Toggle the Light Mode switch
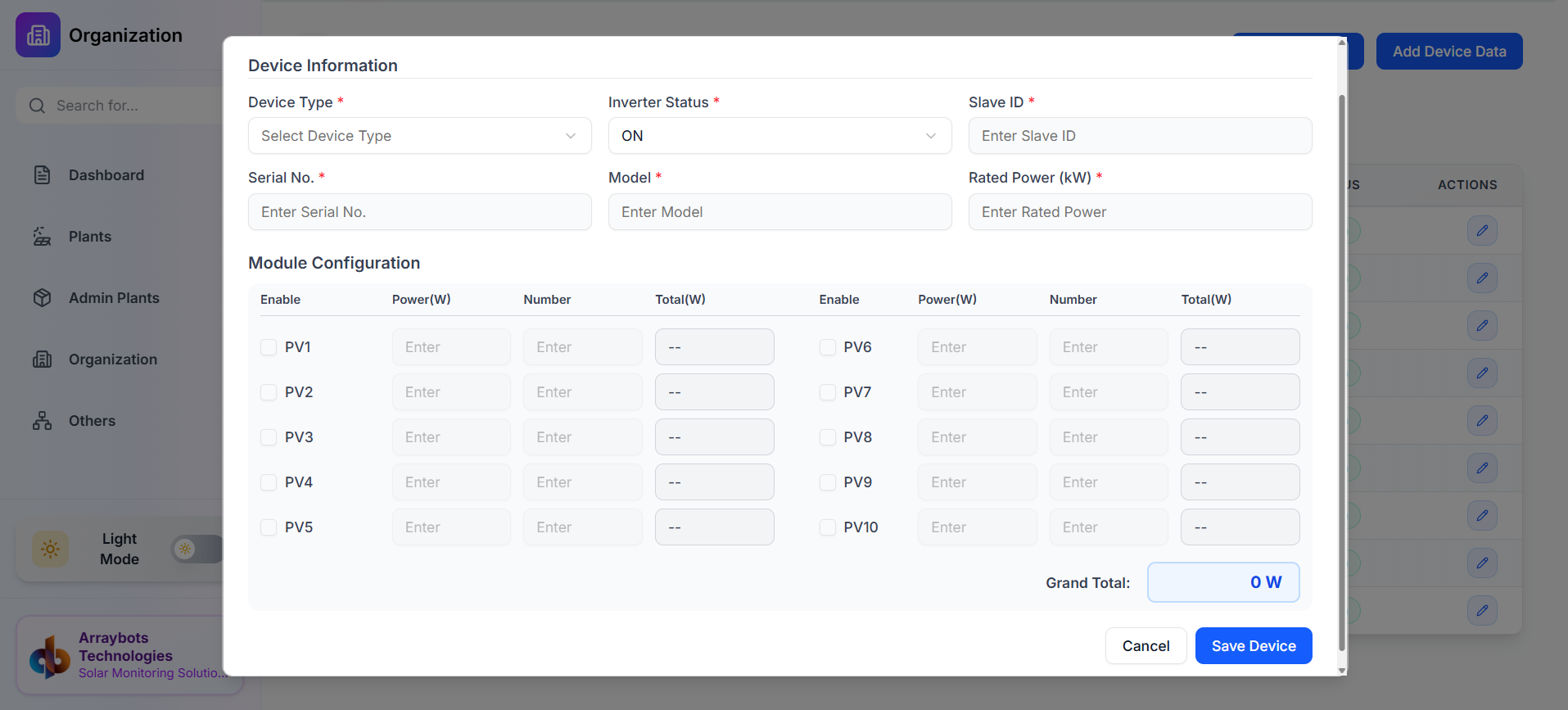This screenshot has height=710, width=1568. pos(197,549)
